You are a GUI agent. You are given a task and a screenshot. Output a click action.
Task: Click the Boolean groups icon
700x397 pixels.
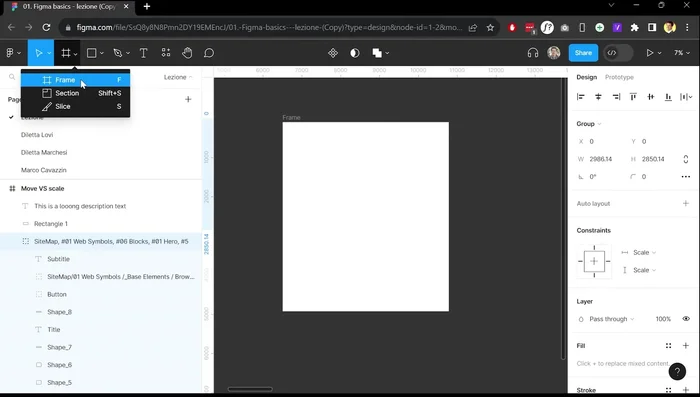point(377,53)
